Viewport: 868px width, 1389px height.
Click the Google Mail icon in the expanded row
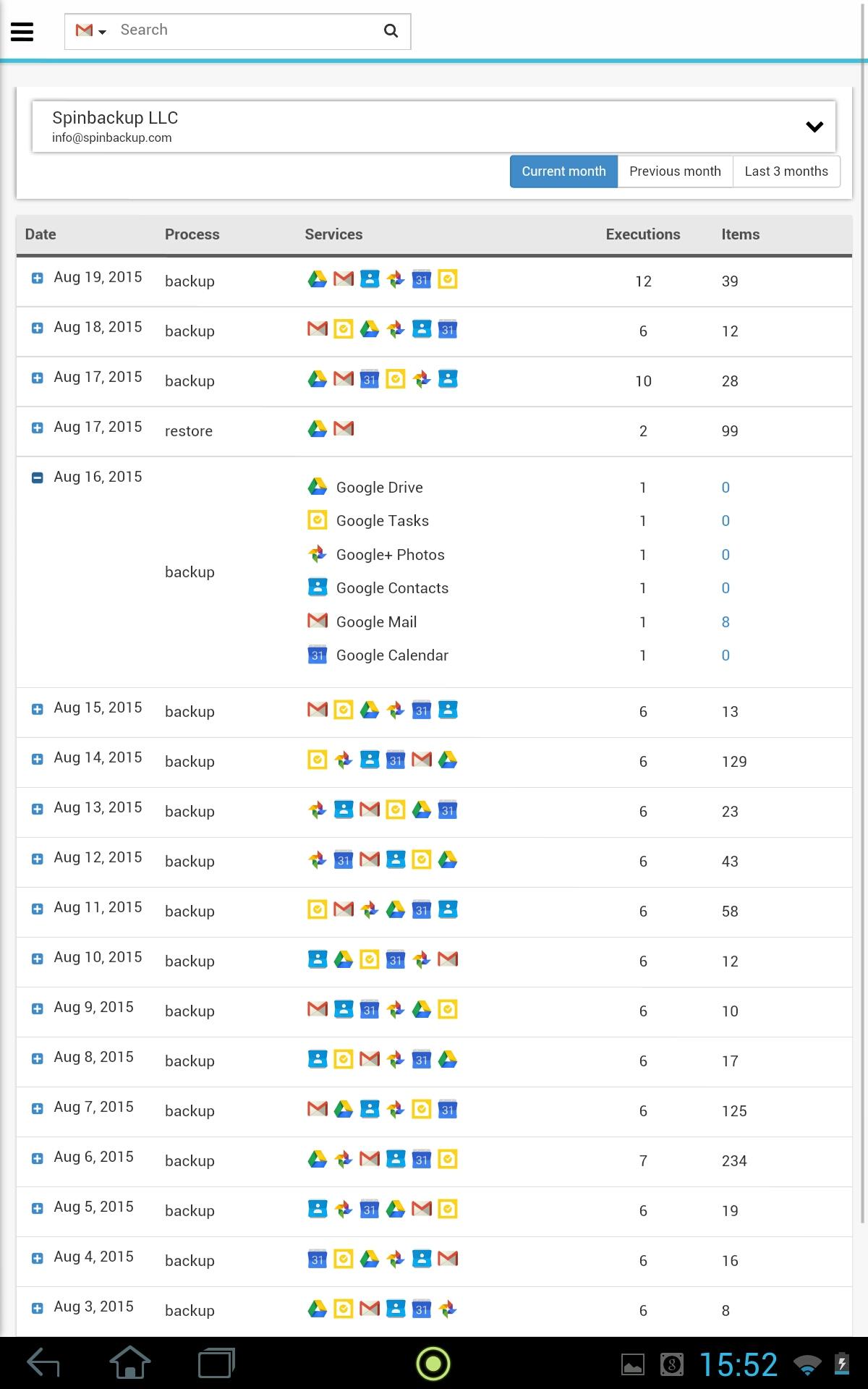click(318, 621)
